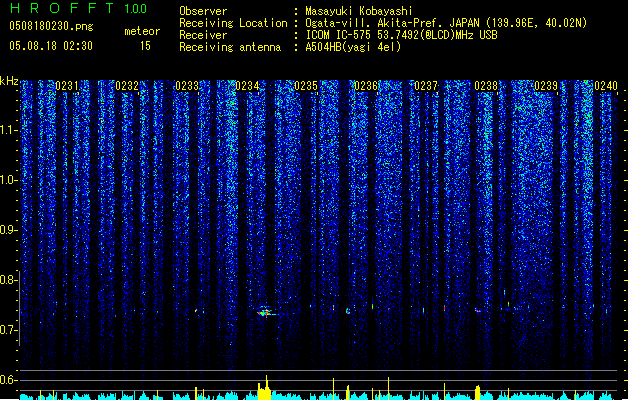Click the strong meteor echo after 0234
This screenshot has height=400, width=629.
click(266, 312)
